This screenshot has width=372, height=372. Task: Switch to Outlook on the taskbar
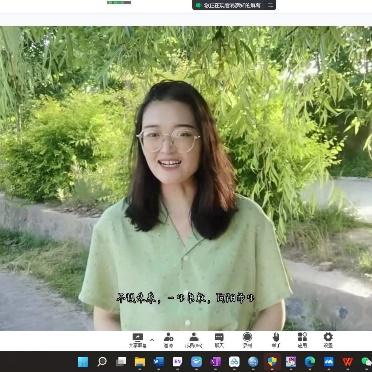tap(159, 362)
